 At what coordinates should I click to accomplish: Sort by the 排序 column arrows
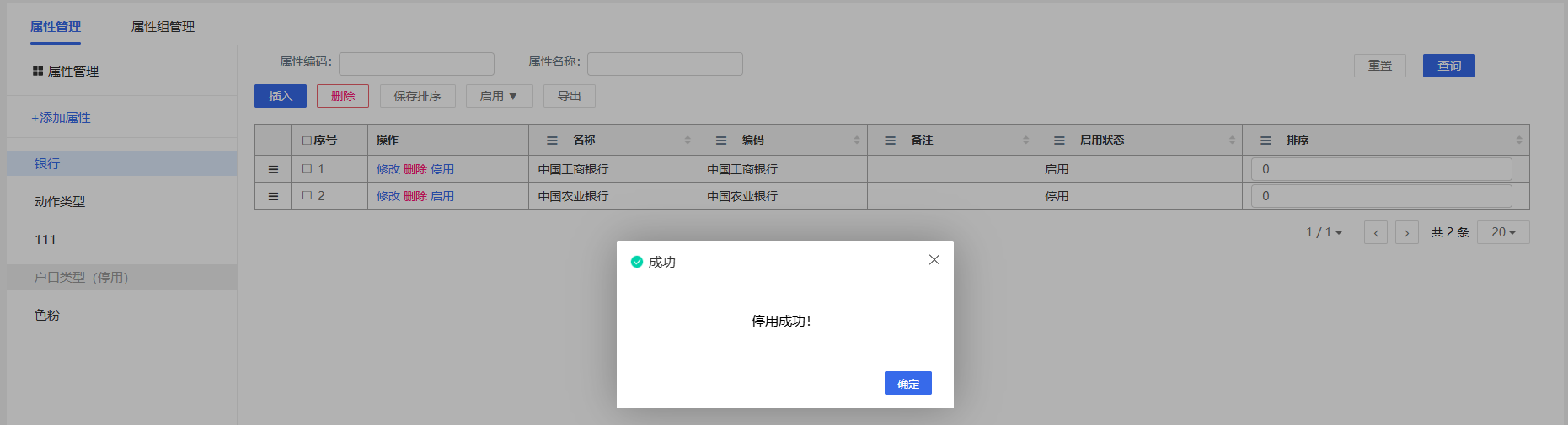pos(1519,141)
